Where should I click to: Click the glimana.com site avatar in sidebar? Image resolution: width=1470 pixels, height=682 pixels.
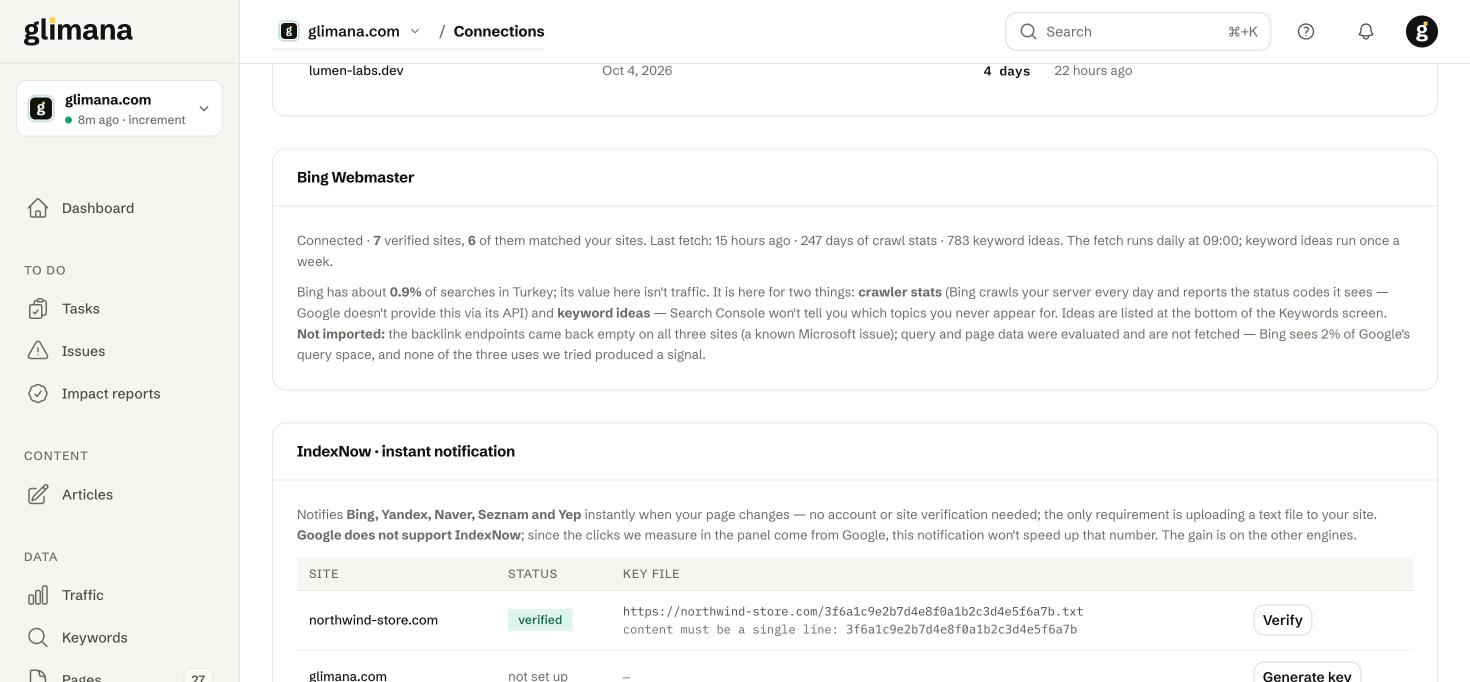tap(41, 109)
